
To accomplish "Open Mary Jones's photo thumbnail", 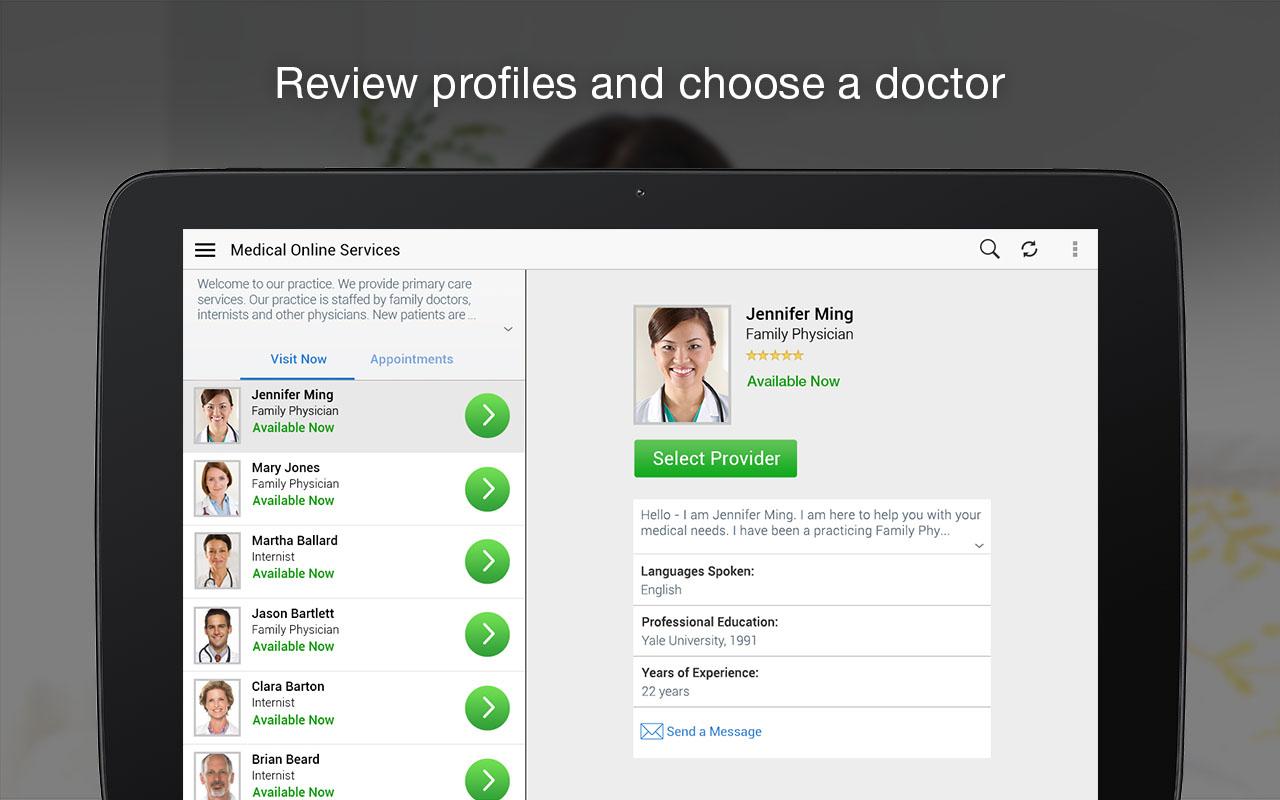I will click(217, 489).
